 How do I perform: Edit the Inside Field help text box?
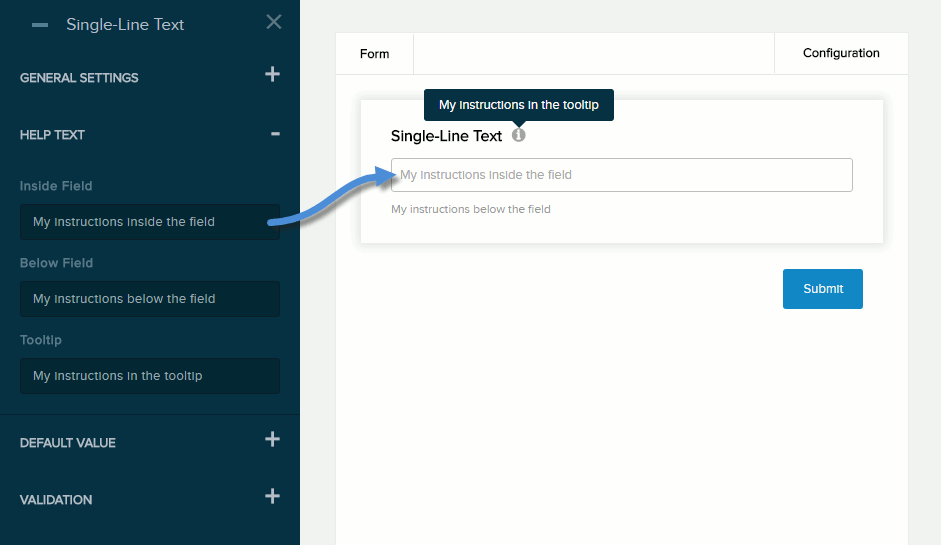tap(149, 222)
